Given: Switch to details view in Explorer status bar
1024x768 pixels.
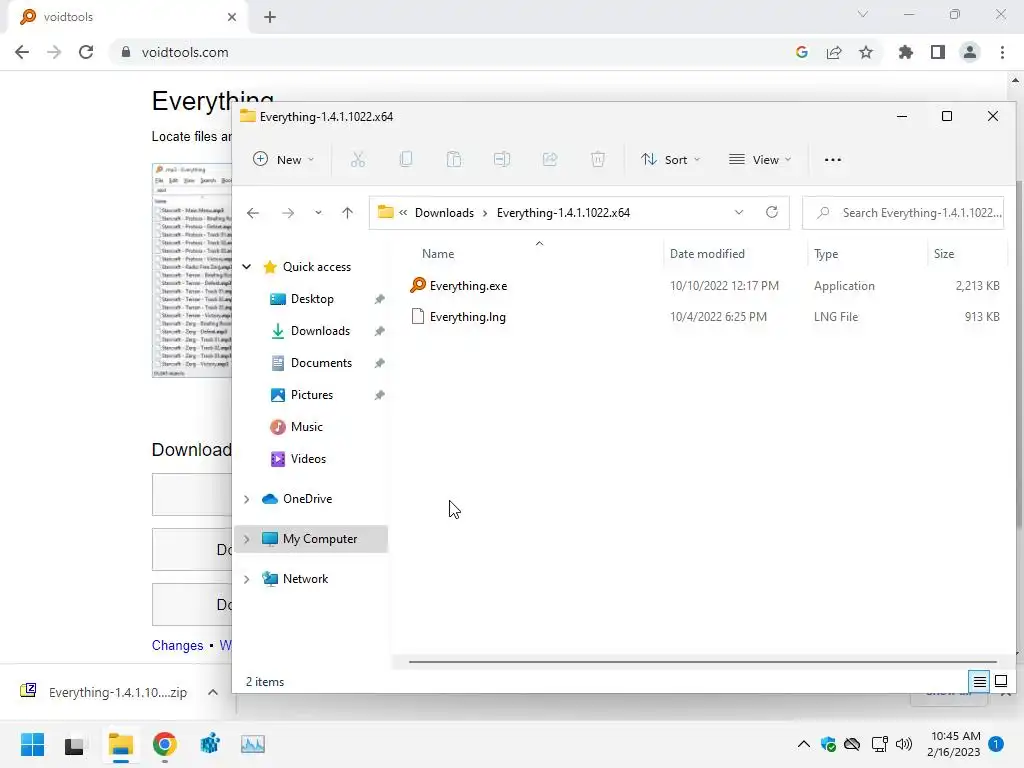Looking at the screenshot, I should pyautogui.click(x=980, y=682).
